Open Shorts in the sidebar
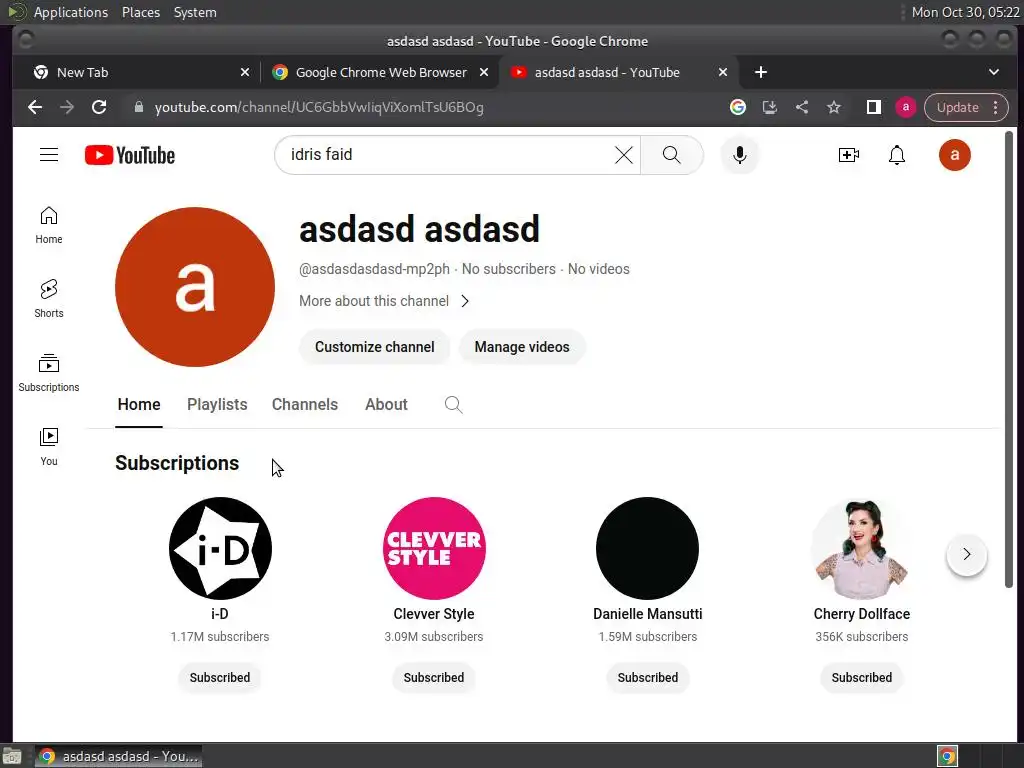 [49, 299]
